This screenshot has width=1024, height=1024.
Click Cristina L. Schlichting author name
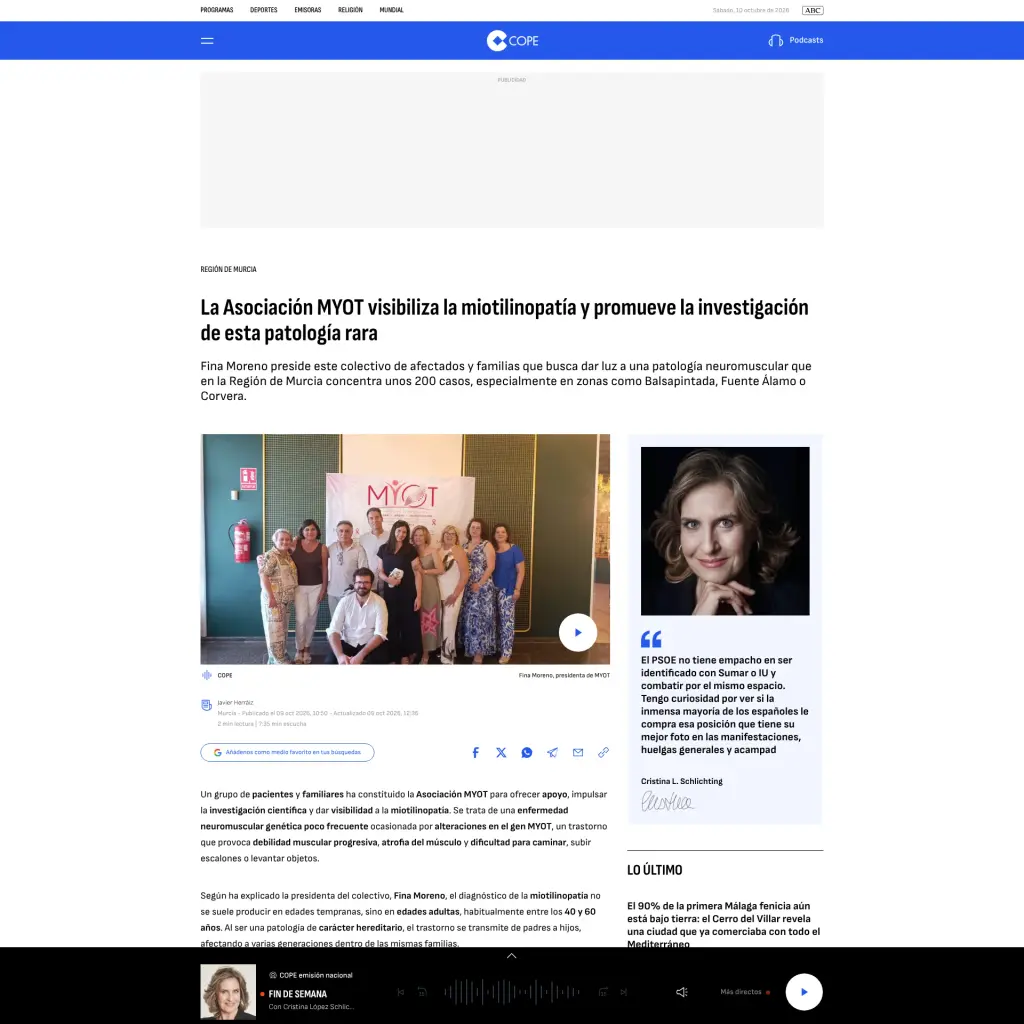(681, 781)
